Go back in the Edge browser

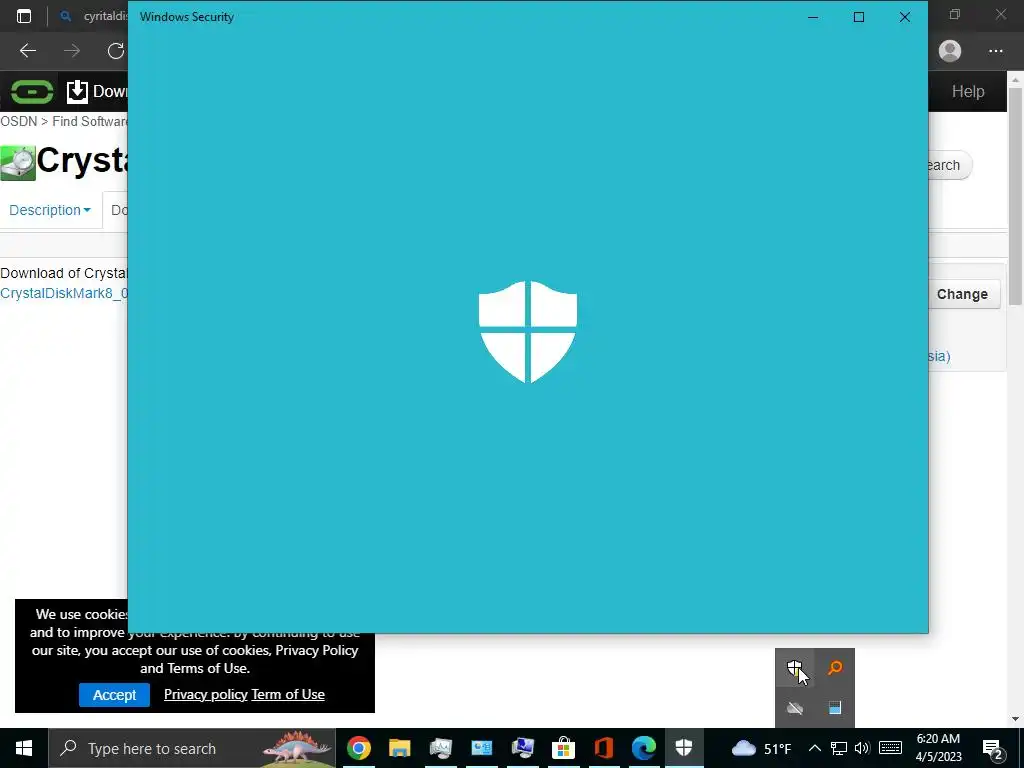(x=27, y=51)
